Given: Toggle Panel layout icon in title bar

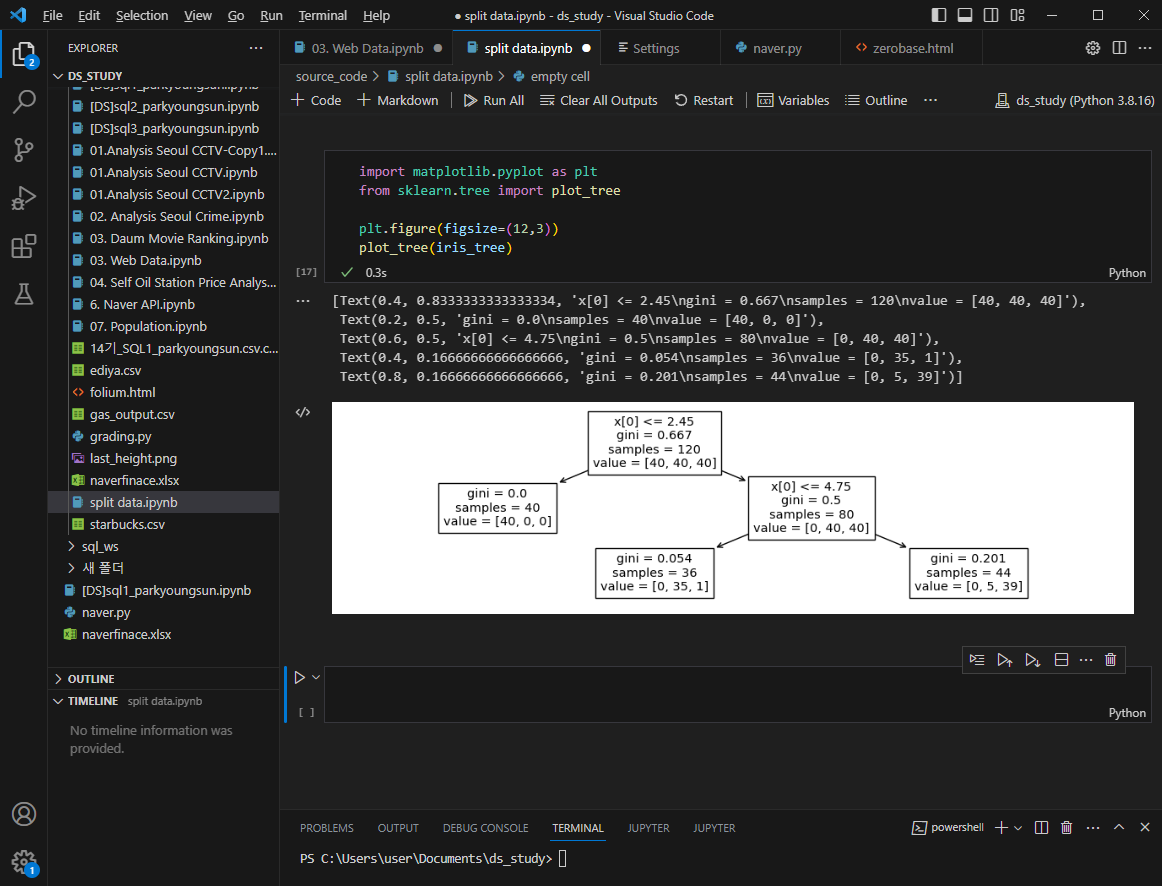Looking at the screenshot, I should 965,16.
